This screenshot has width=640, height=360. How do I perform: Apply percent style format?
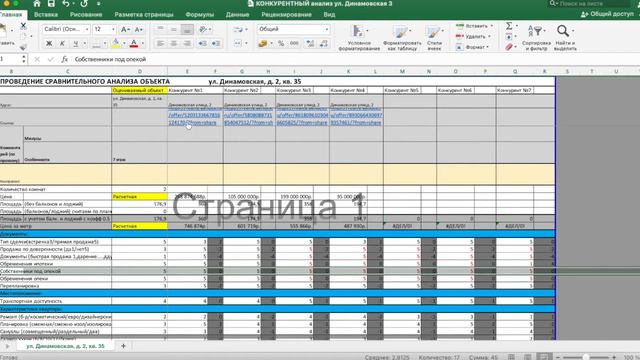281,43
